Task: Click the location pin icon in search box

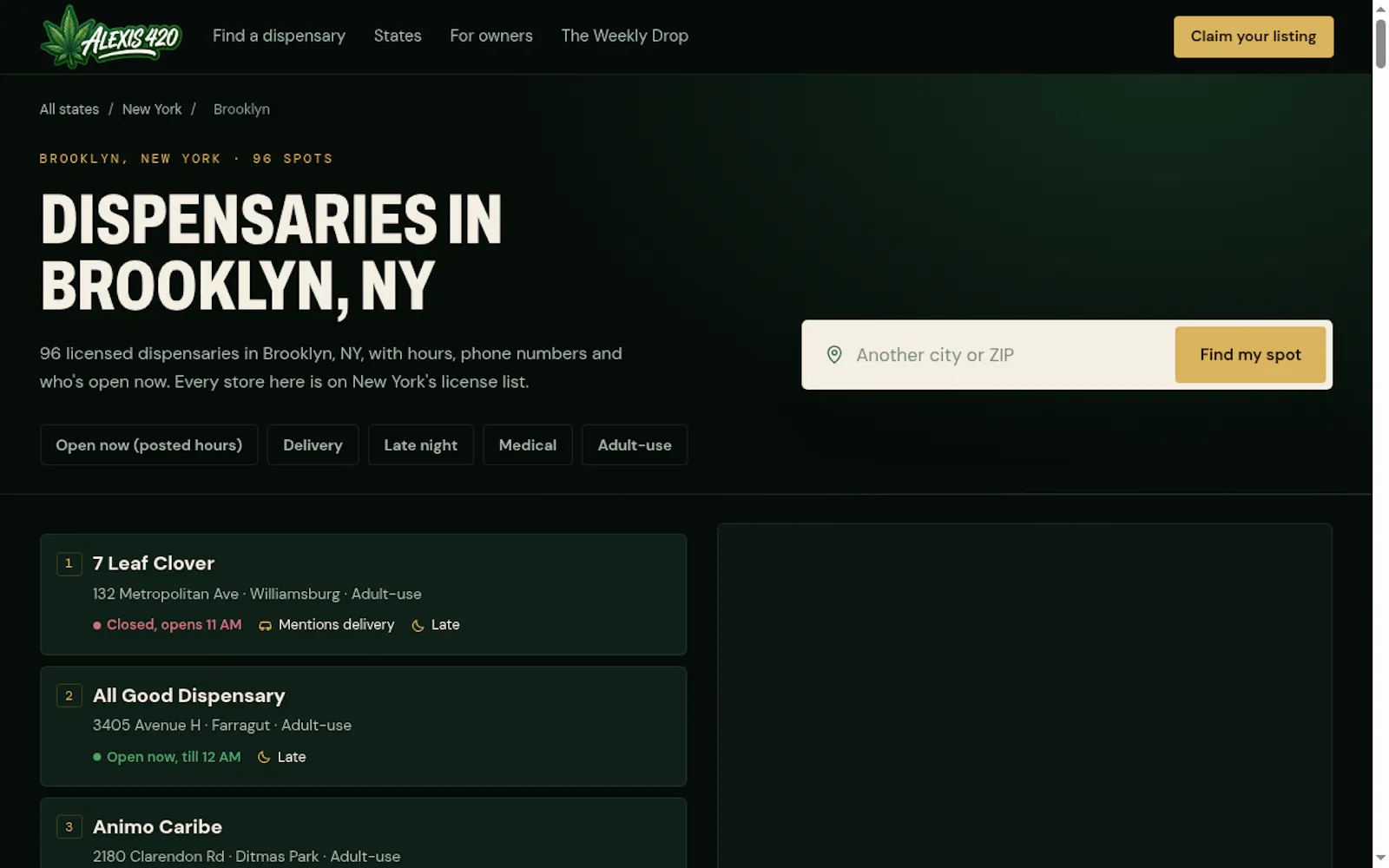Action: pyautogui.click(x=834, y=354)
